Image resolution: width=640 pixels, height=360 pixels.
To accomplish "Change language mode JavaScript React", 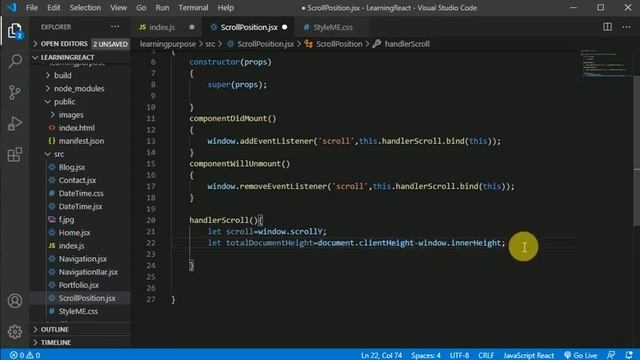I will click(x=529, y=355).
